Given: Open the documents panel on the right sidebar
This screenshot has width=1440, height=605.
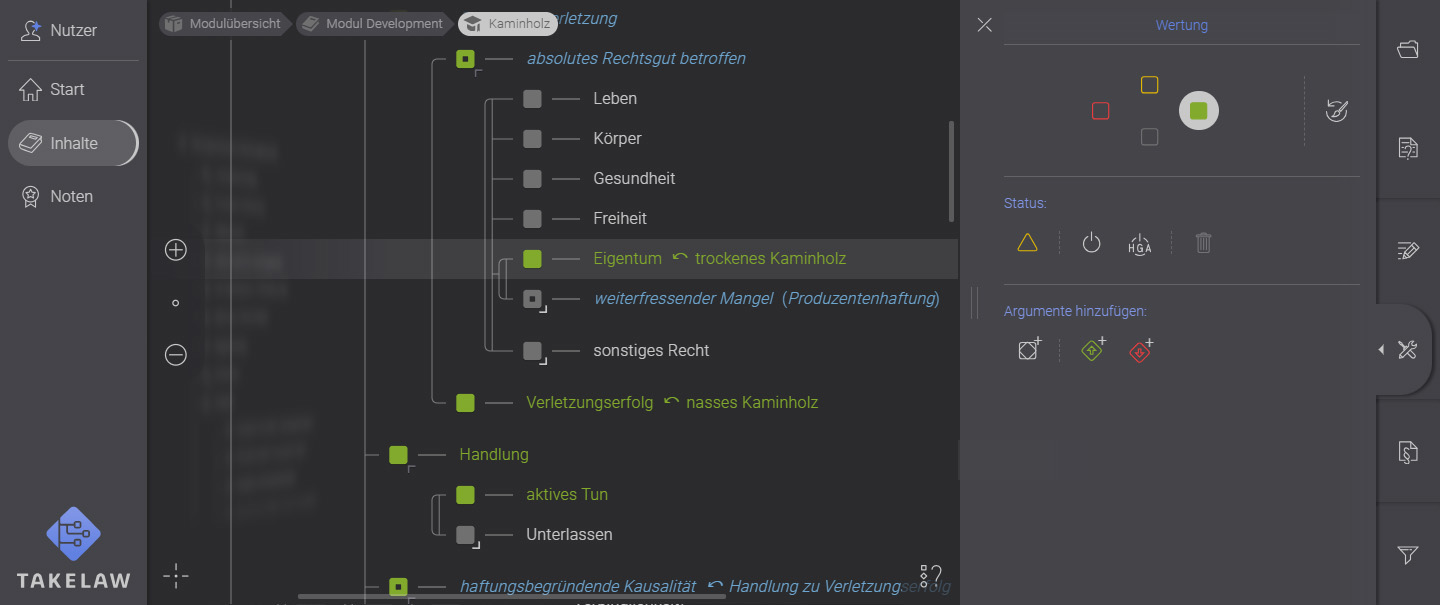Looking at the screenshot, I should [x=1407, y=146].
